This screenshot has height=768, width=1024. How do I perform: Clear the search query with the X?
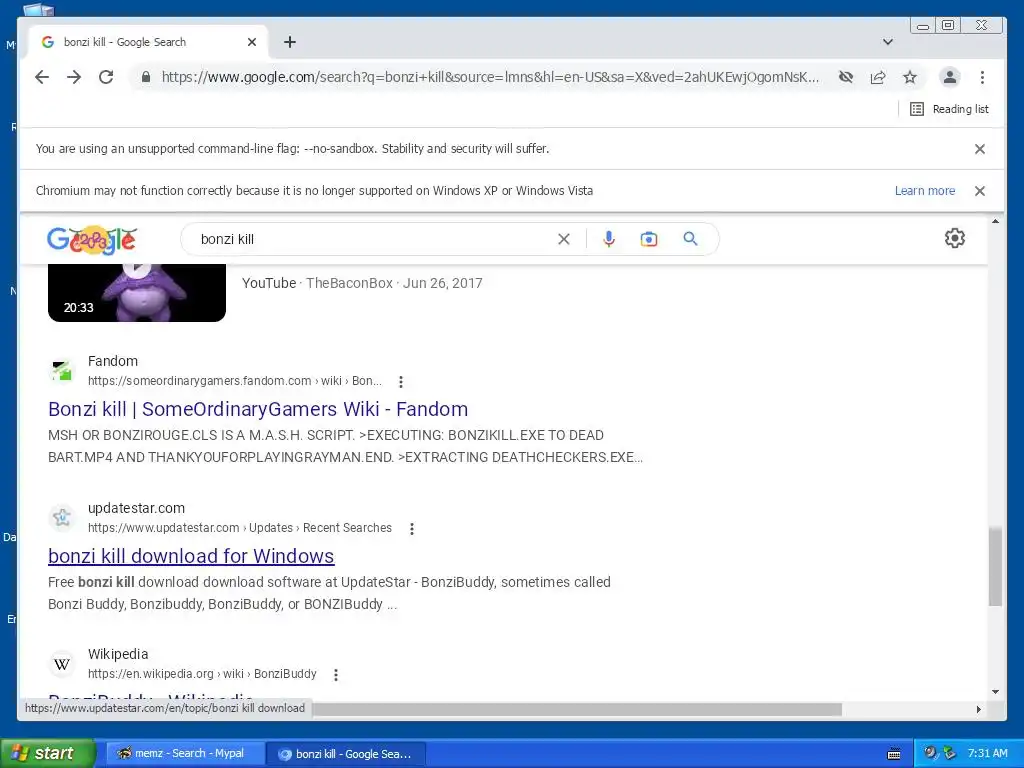(564, 239)
